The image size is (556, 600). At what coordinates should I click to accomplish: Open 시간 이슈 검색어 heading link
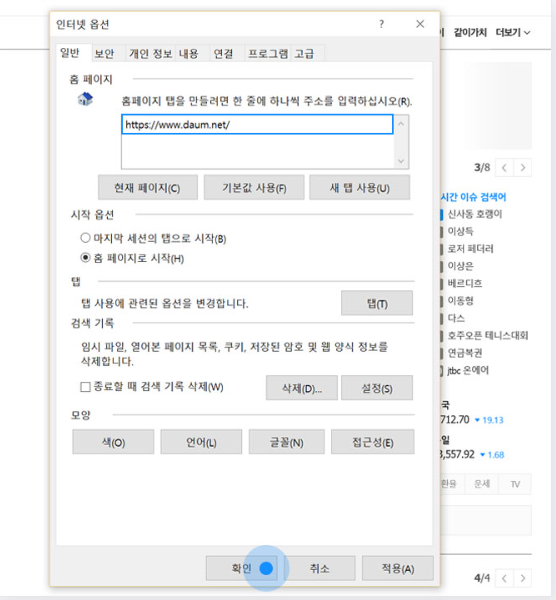(473, 197)
